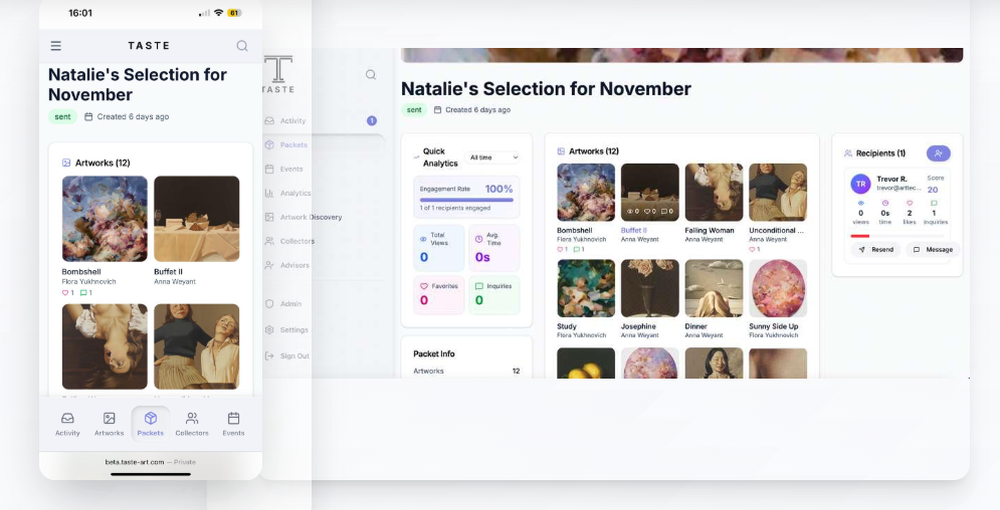Click the comment icon under mobile Bombshell
Screen dimensions: 1000x510
(x=83, y=293)
